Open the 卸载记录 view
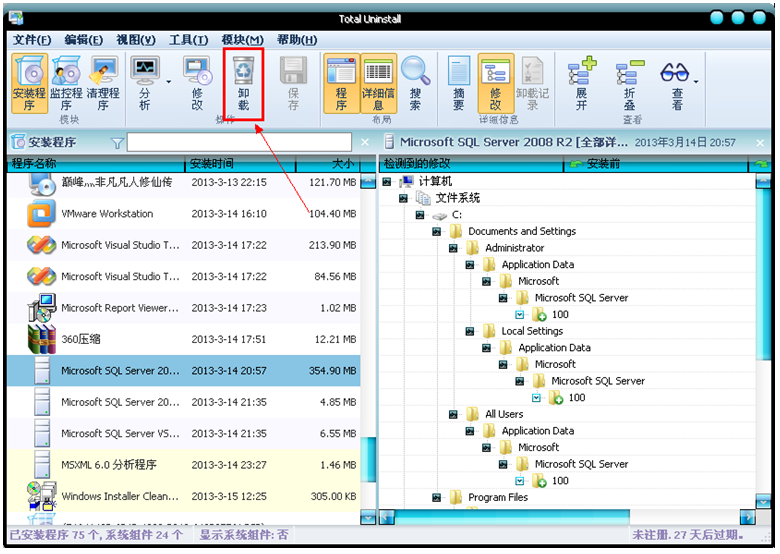Viewport: 780px width, 554px height. (532, 84)
